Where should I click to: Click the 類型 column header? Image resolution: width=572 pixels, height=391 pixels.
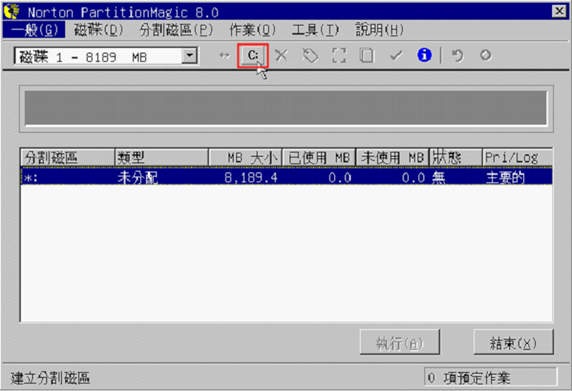161,158
